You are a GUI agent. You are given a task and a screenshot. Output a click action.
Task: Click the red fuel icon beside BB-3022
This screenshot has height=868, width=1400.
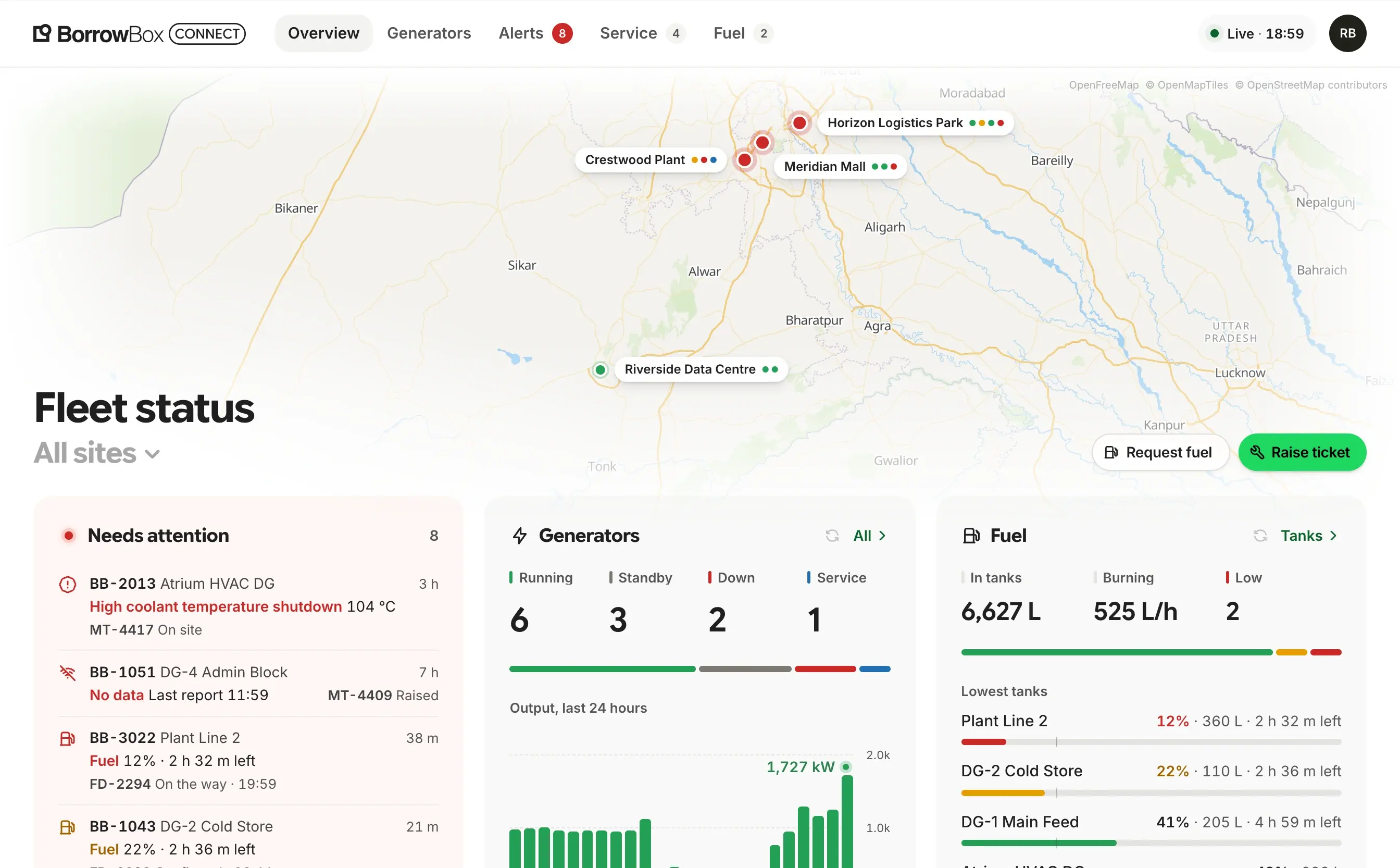[x=68, y=738]
